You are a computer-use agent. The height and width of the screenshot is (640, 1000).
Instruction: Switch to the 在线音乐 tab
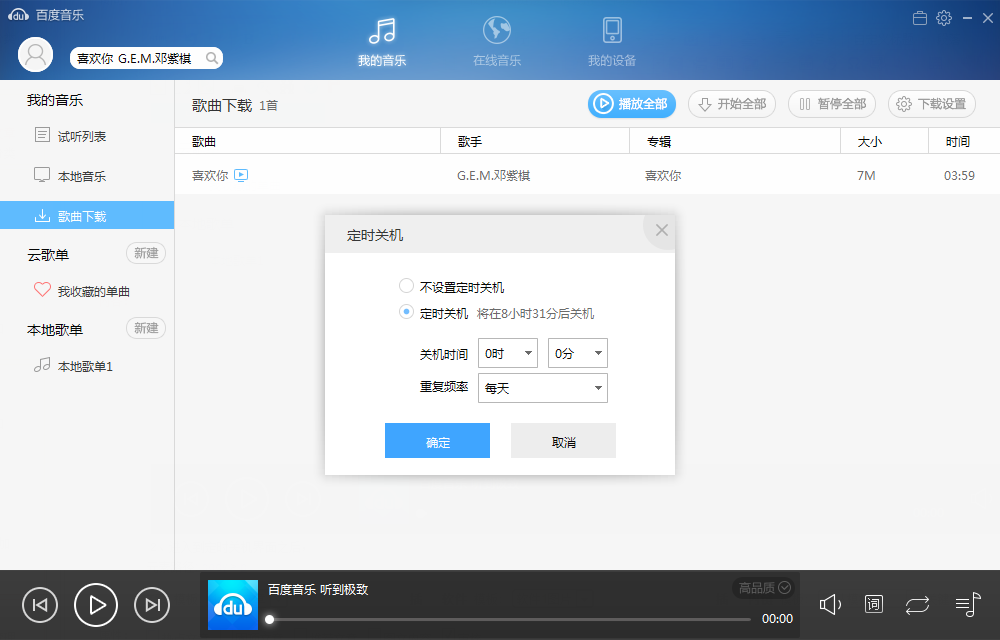pos(497,40)
